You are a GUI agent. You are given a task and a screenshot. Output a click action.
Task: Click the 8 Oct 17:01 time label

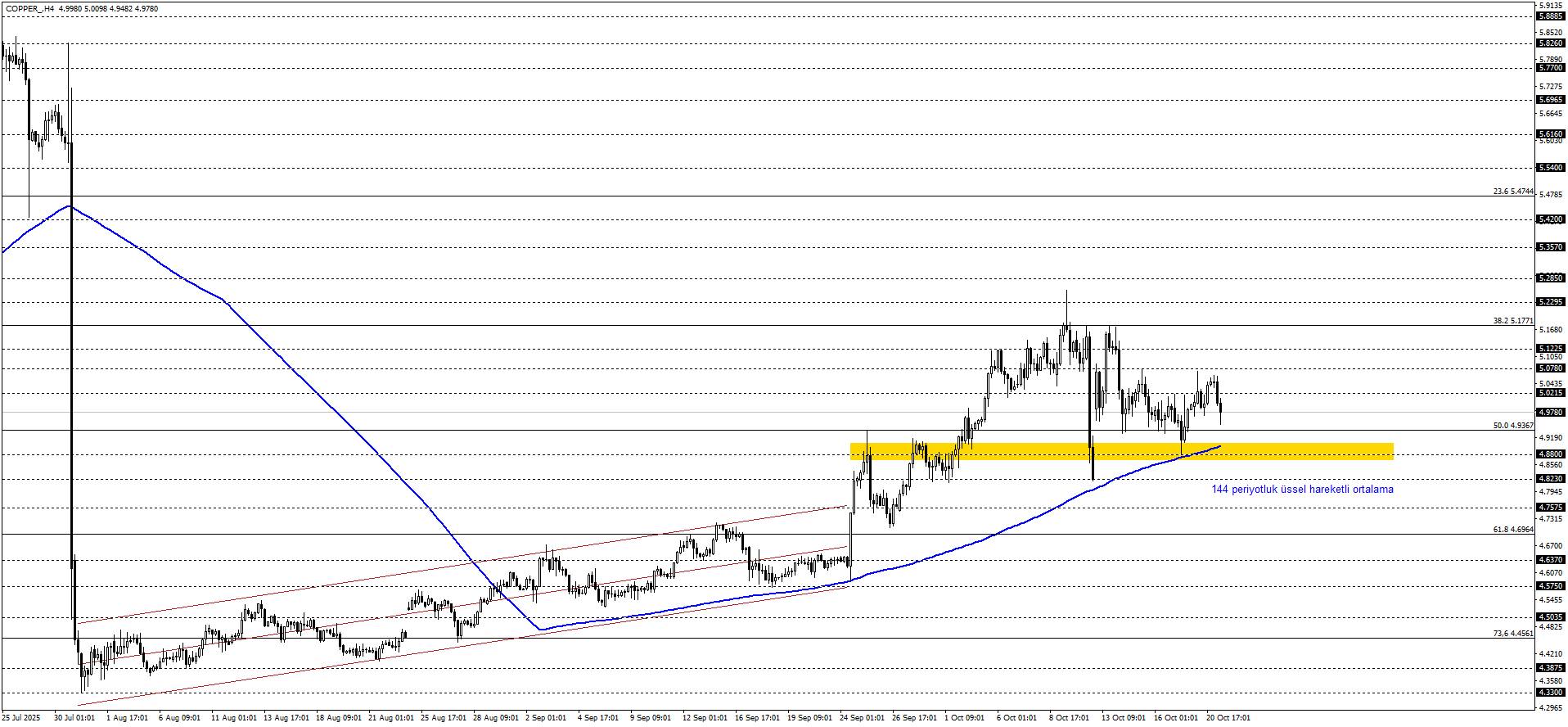1069,718
